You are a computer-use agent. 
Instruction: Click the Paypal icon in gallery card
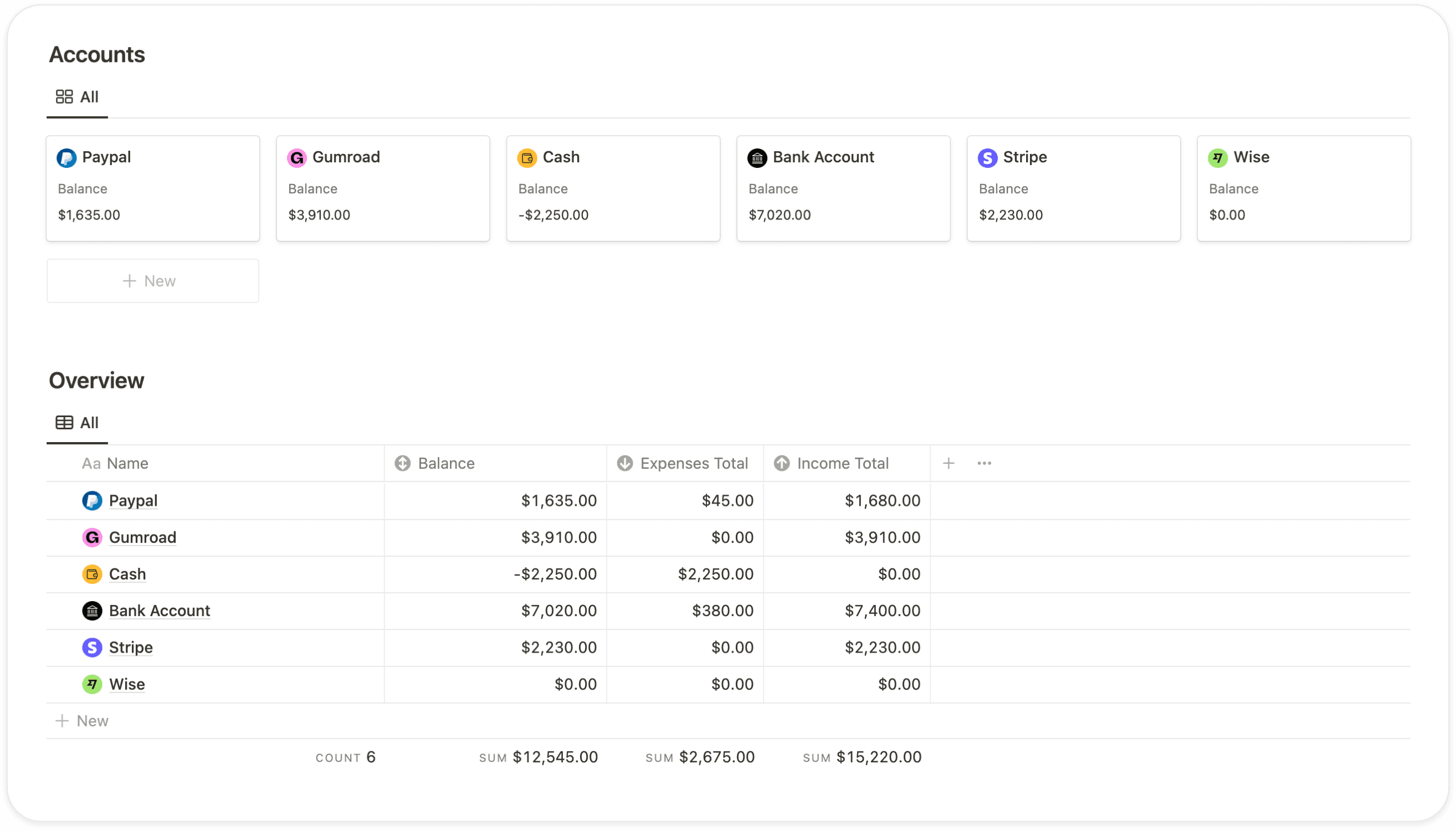point(66,157)
